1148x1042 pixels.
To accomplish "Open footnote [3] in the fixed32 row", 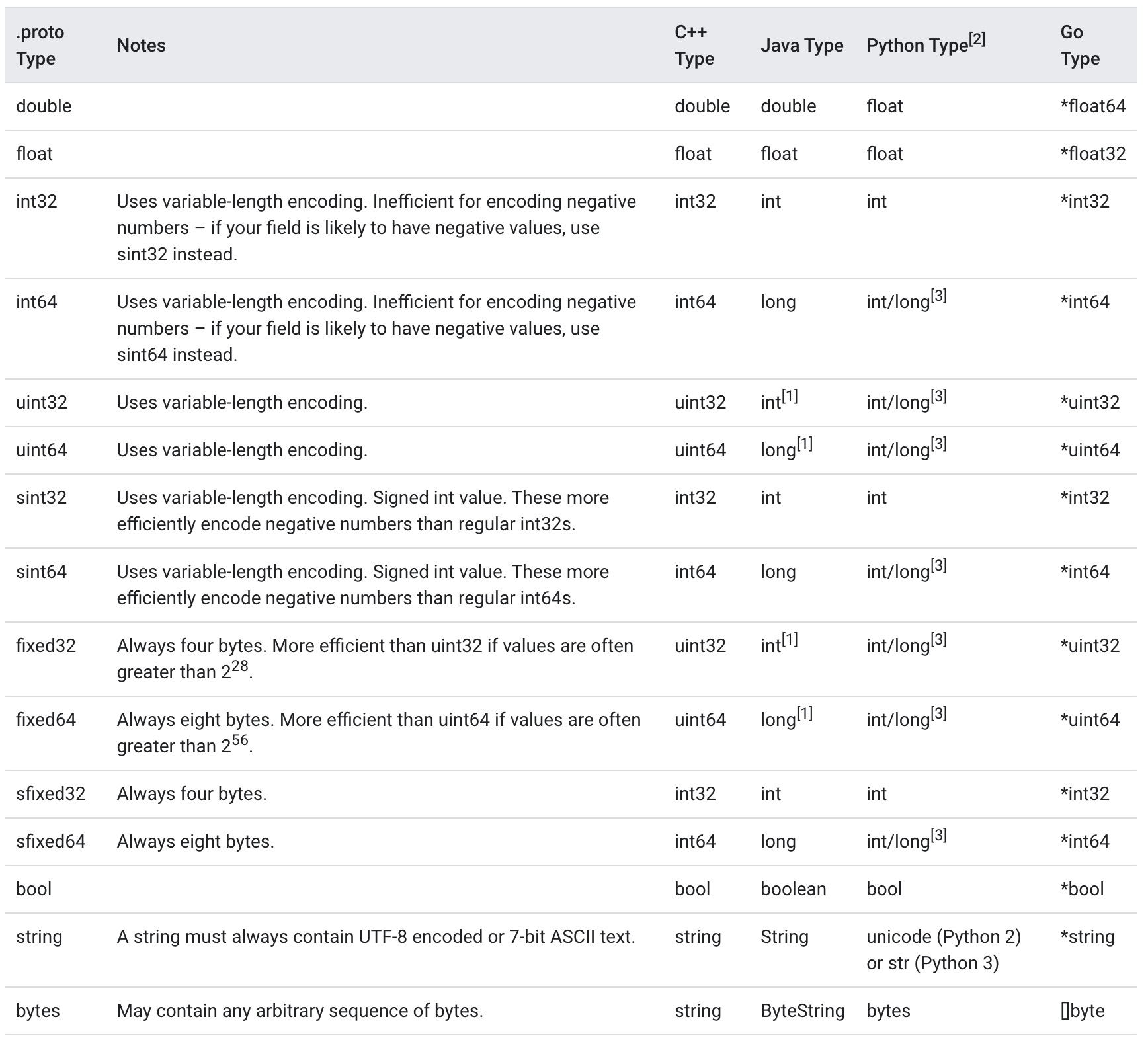I will tap(939, 640).
